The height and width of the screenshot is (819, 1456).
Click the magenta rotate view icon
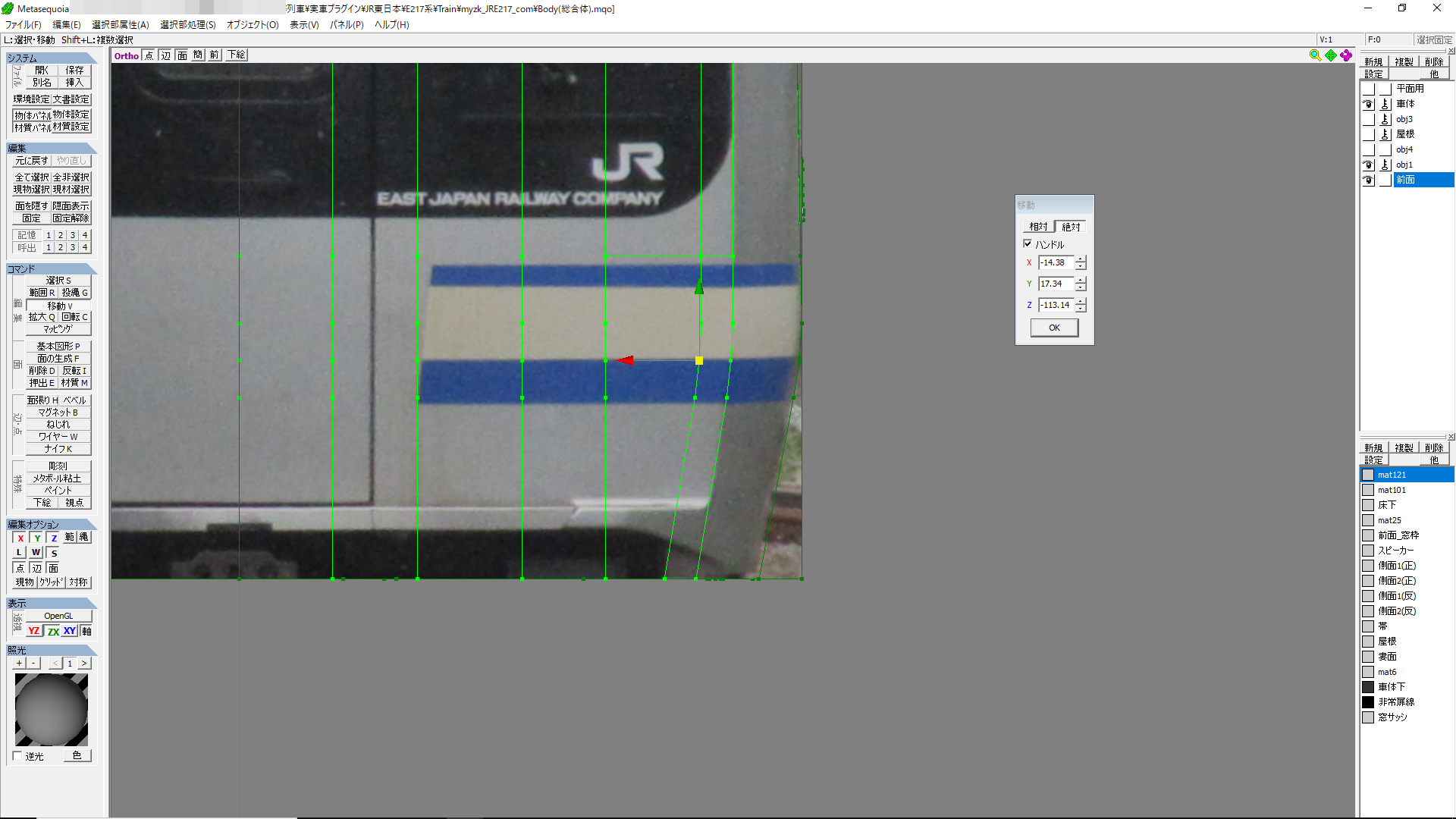click(1346, 55)
